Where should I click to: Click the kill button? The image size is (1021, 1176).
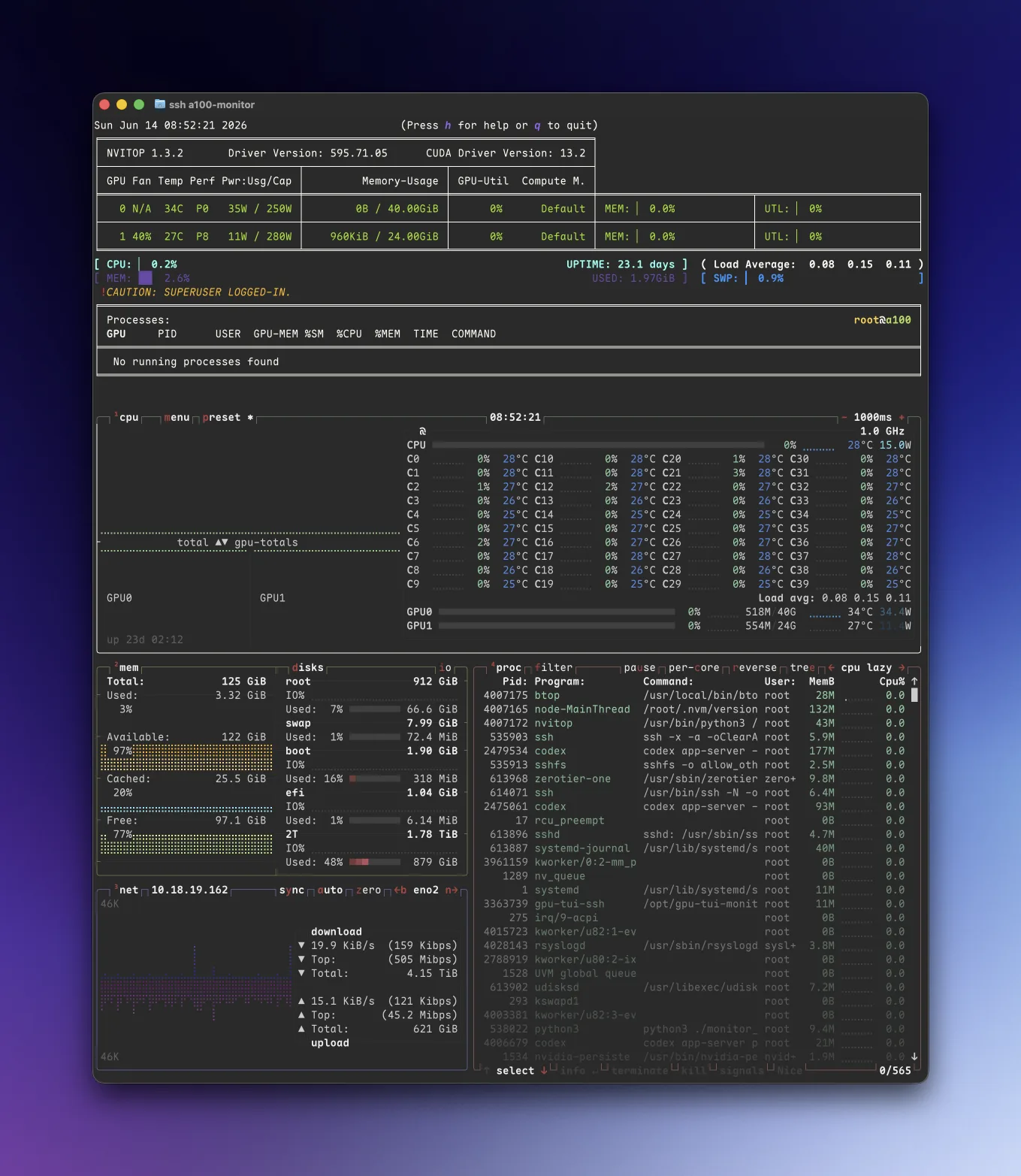693,1070
